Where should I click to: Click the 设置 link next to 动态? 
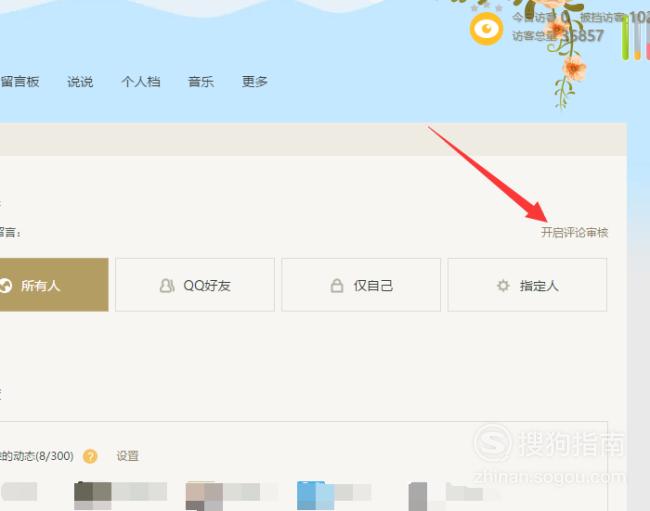click(x=127, y=456)
